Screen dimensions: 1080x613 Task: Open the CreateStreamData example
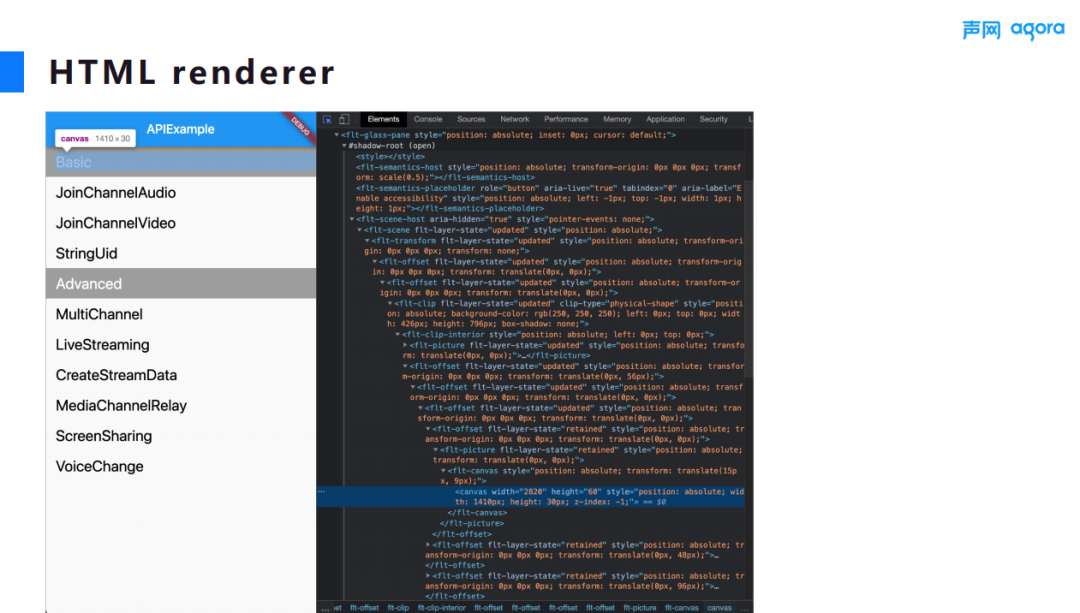point(180,375)
